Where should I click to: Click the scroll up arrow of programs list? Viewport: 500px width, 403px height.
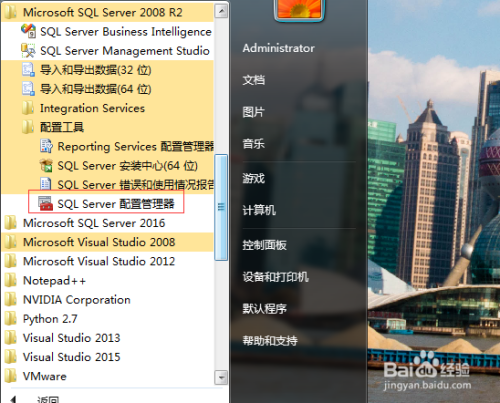pos(221,11)
